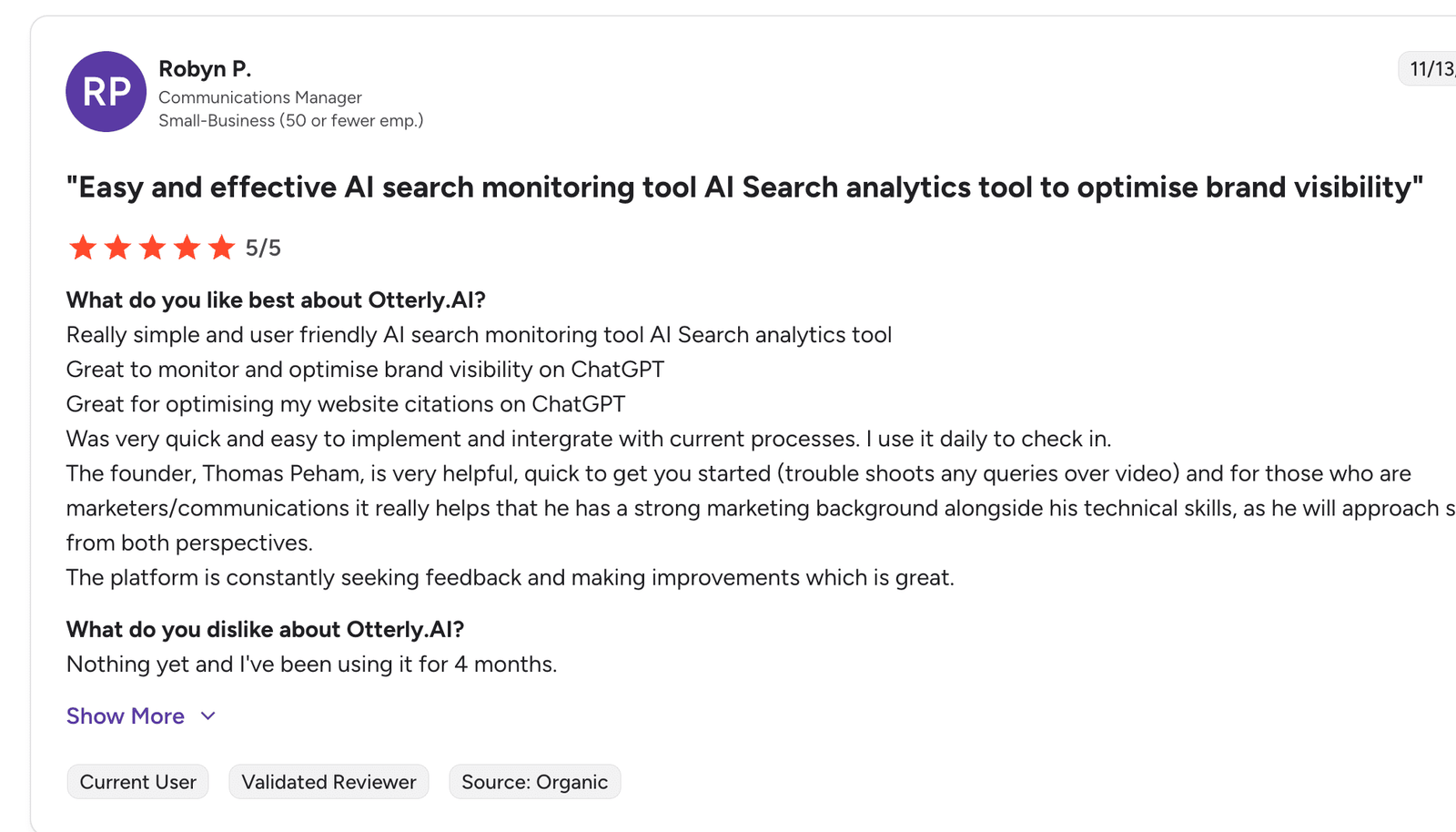Click the purple RP reviewer avatar
This screenshot has height=832, width=1456.
(x=106, y=92)
